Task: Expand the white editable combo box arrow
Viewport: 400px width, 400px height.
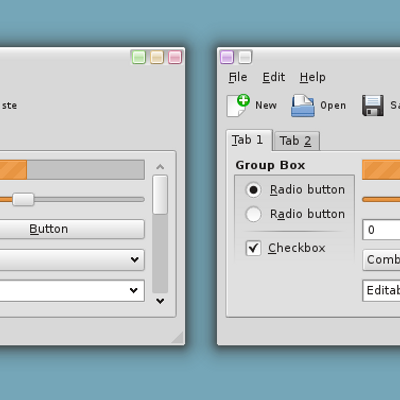Action: (134, 290)
